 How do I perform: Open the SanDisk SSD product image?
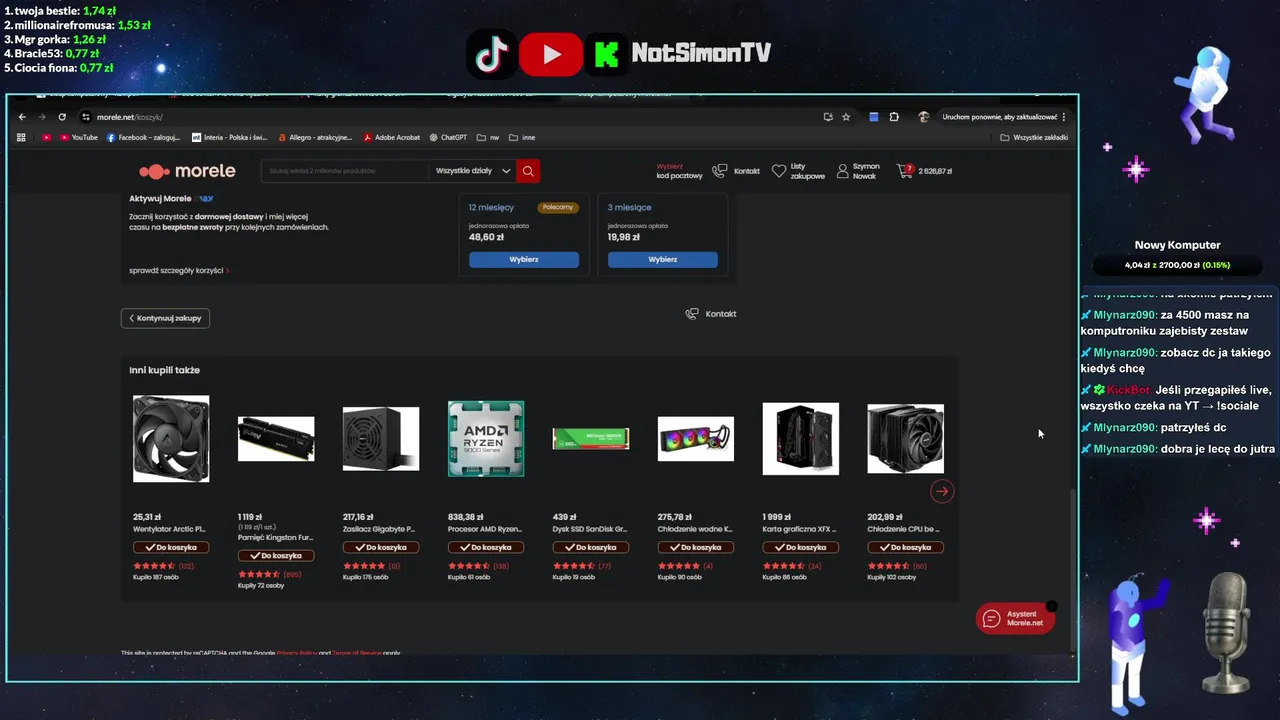coord(591,439)
